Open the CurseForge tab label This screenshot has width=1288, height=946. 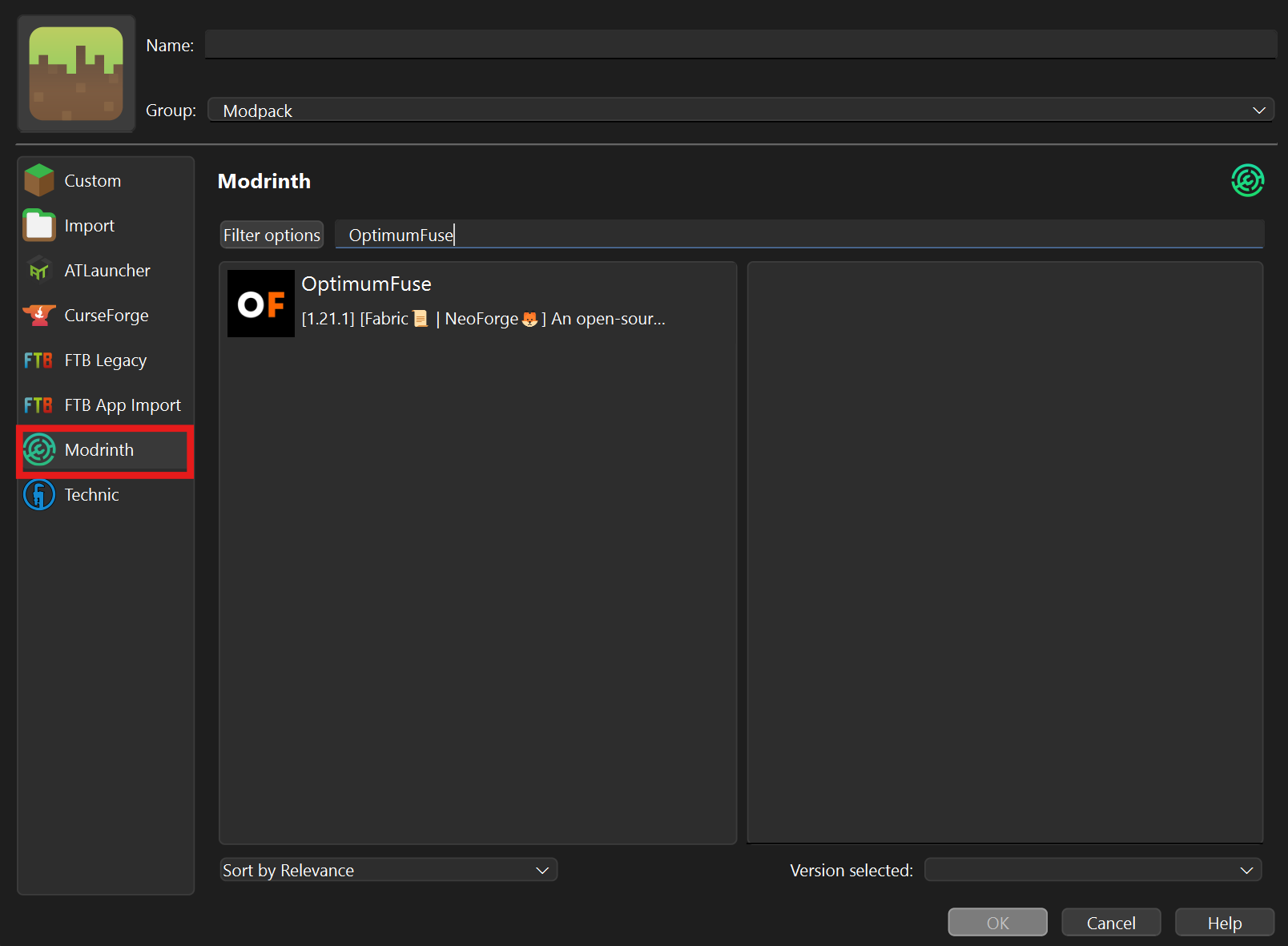(x=107, y=316)
